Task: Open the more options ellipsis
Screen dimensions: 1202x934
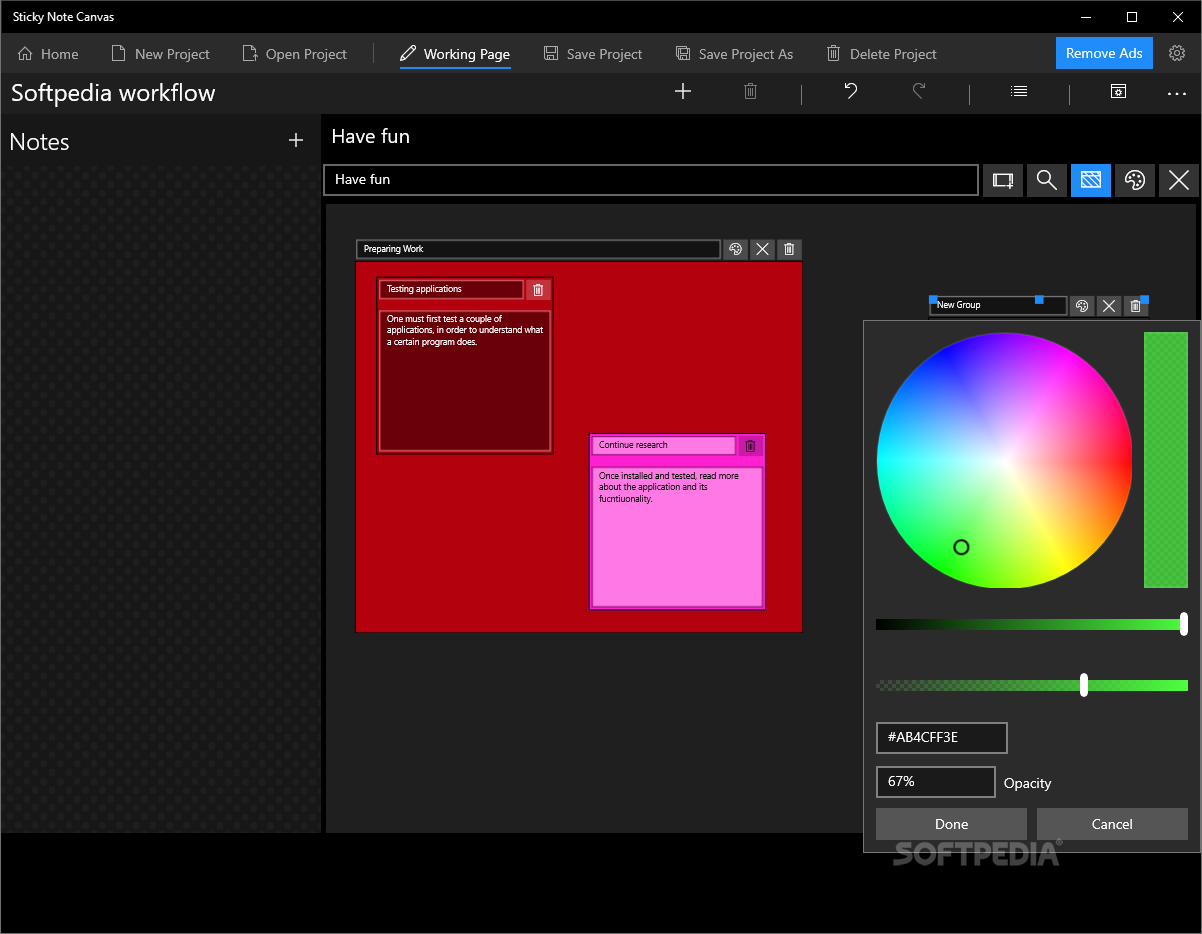Action: (x=1176, y=93)
